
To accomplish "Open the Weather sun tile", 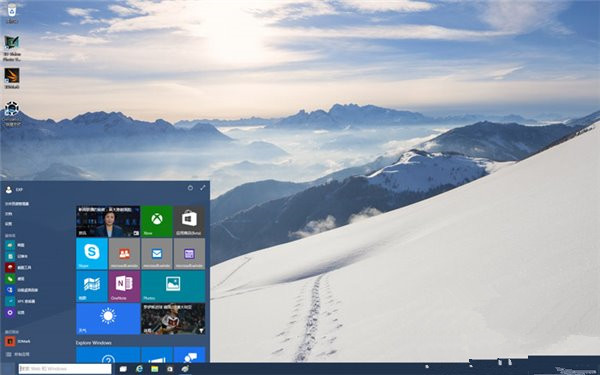I will click(x=108, y=319).
